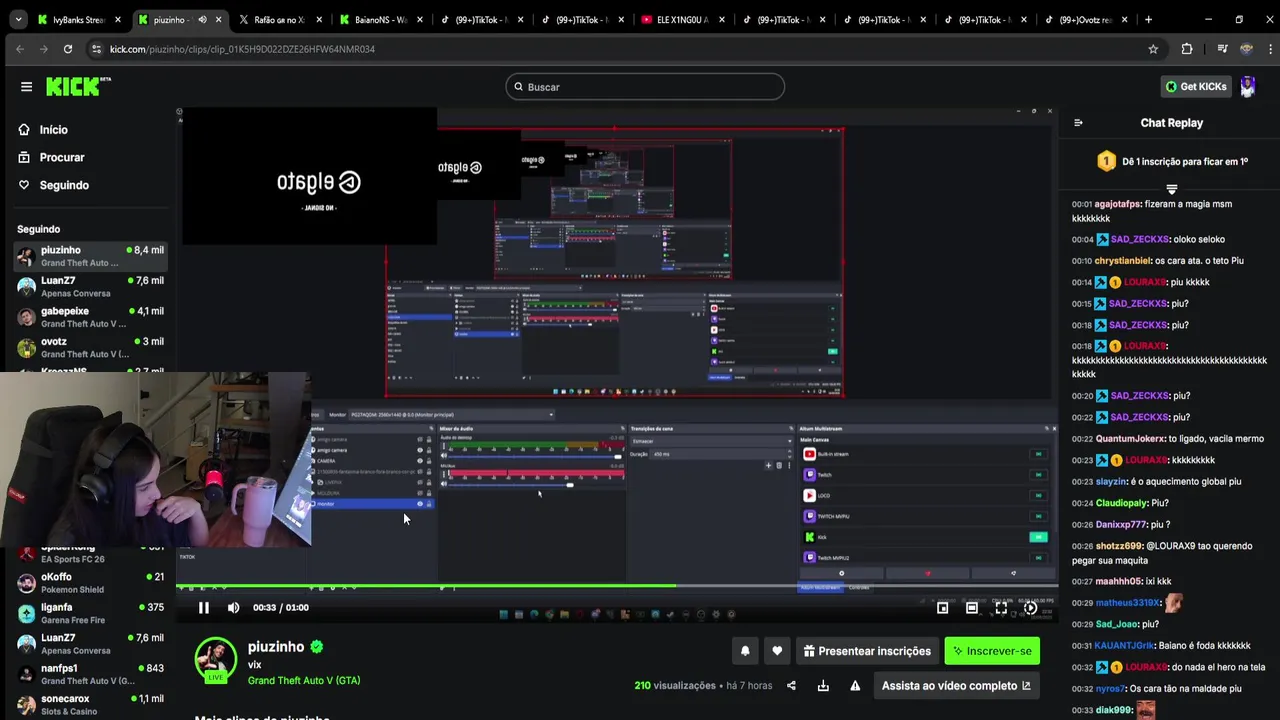Share the clip with the share icon
1280x720 pixels.
coord(791,686)
